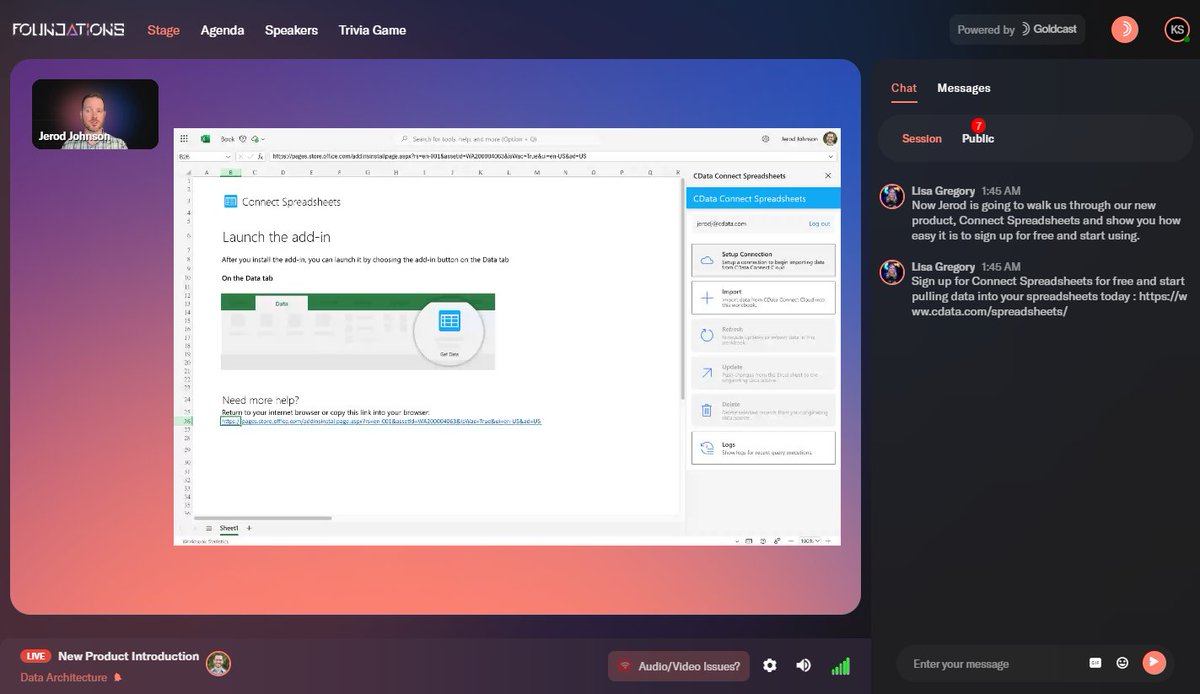Viewport: 1200px width, 694px height.
Task: Click the Import button in CData pane
Action: coord(763,297)
